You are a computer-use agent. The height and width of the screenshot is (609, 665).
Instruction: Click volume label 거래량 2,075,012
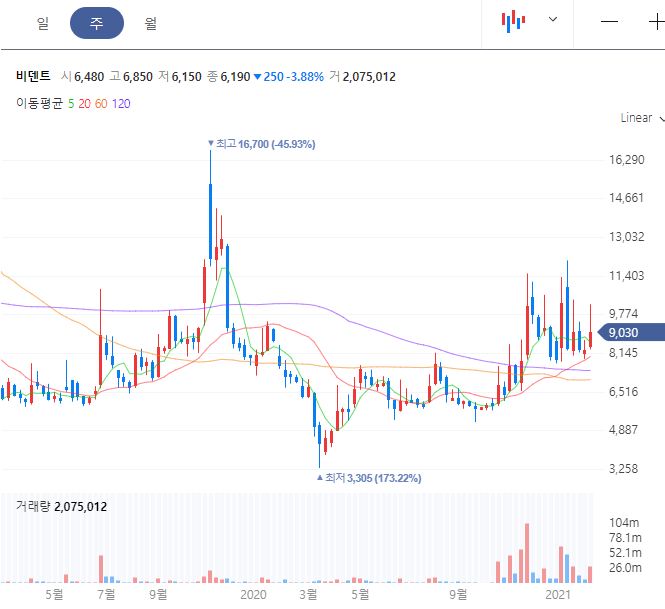point(61,506)
